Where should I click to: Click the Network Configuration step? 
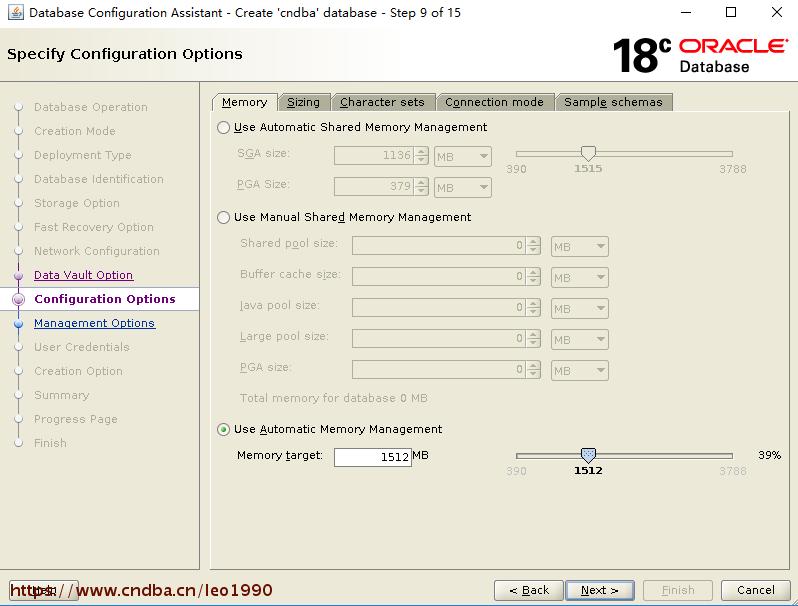pyautogui.click(x=97, y=251)
